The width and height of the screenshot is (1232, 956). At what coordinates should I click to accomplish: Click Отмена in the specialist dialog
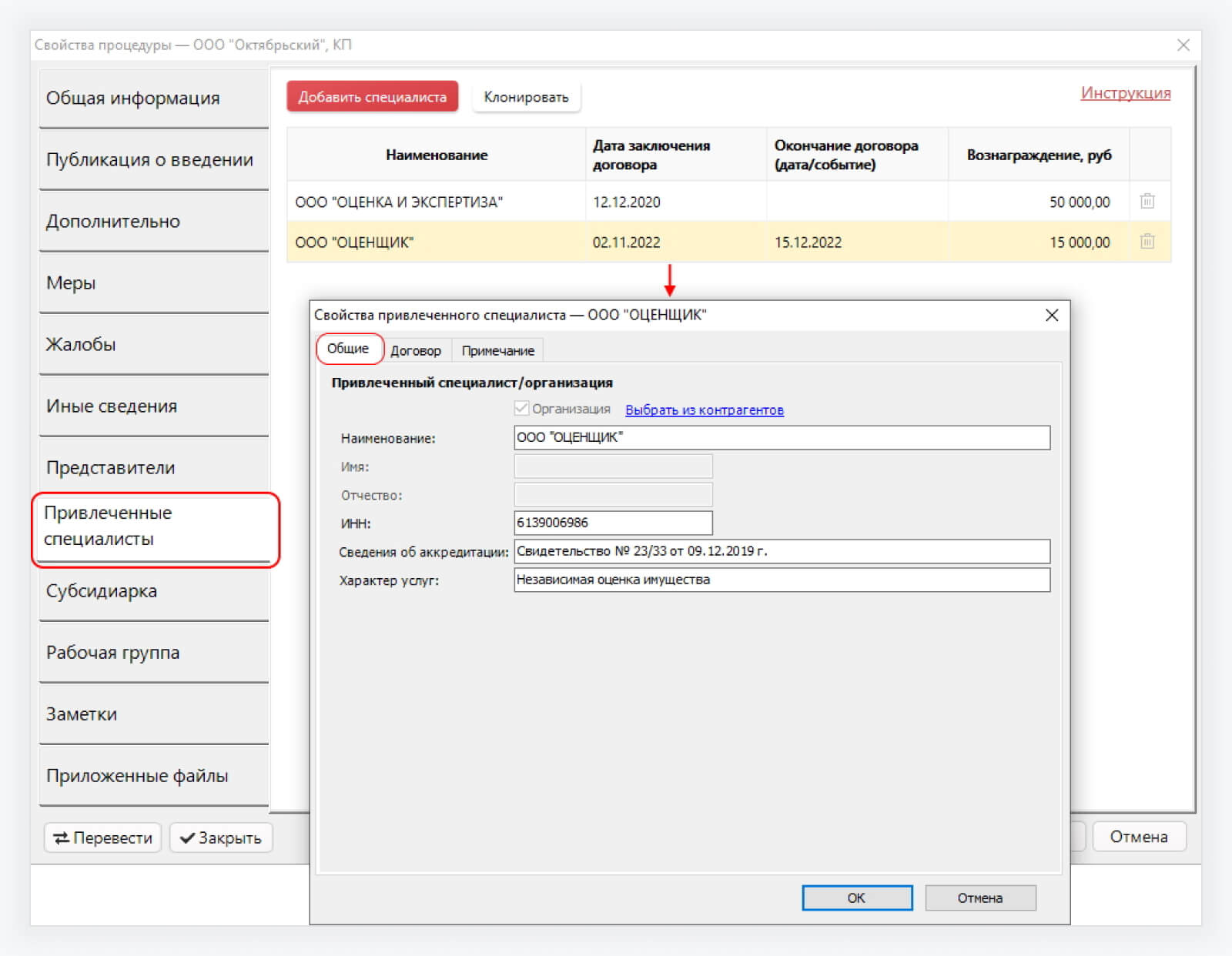coord(980,898)
